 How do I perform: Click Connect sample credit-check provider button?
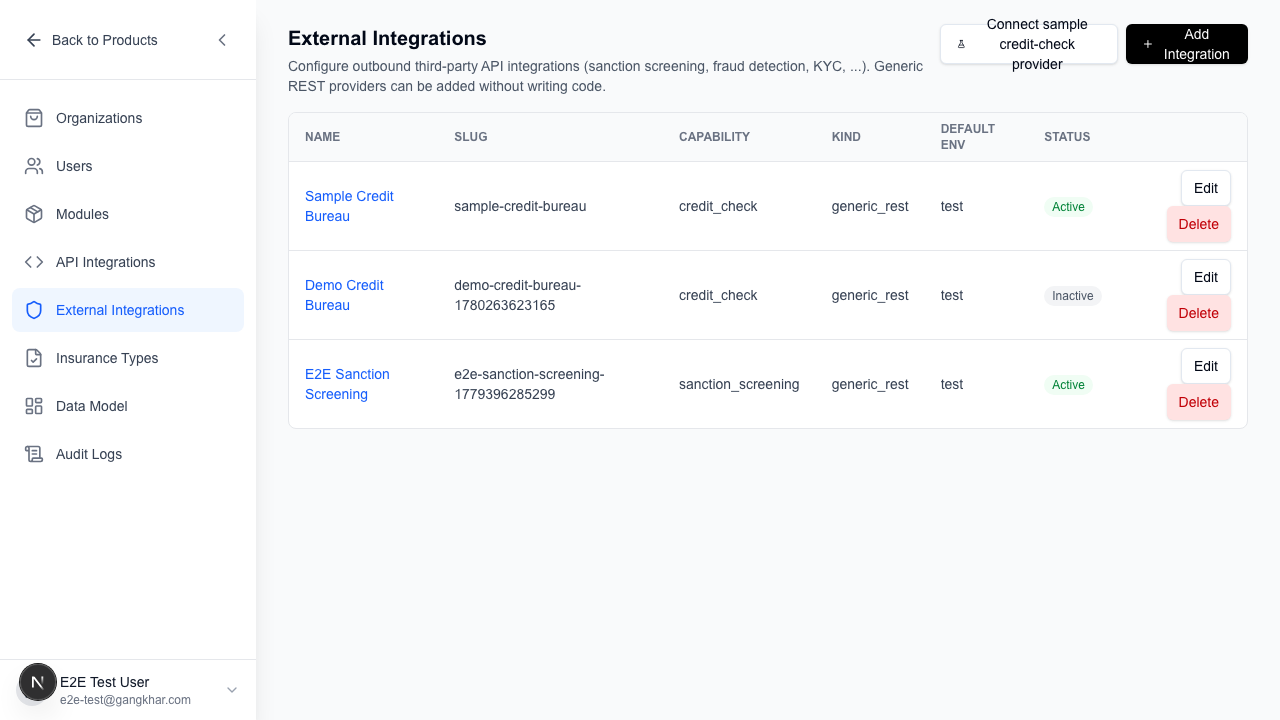1028,44
